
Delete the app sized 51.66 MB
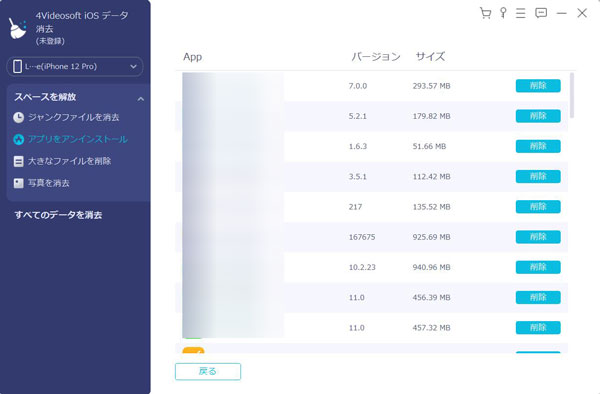tap(538, 146)
